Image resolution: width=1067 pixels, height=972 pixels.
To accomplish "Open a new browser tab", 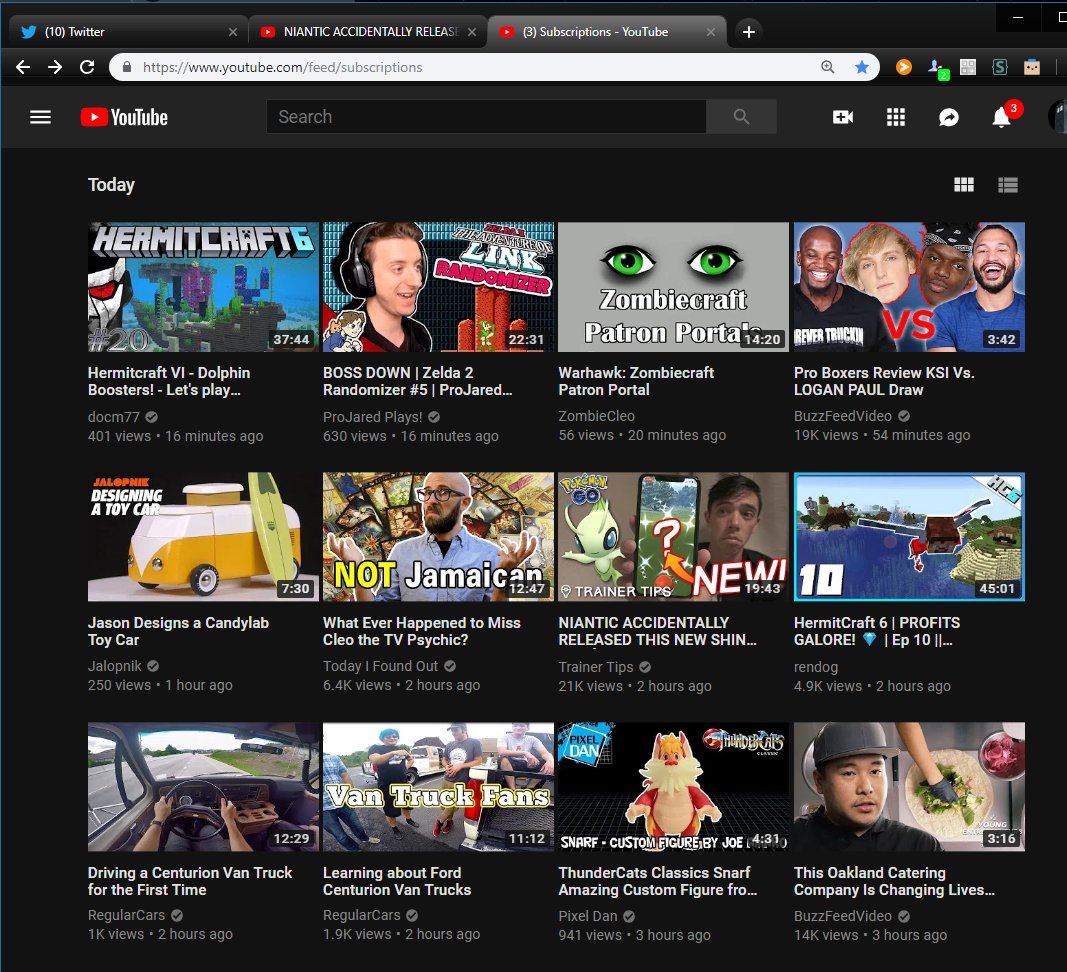I will 749,31.
